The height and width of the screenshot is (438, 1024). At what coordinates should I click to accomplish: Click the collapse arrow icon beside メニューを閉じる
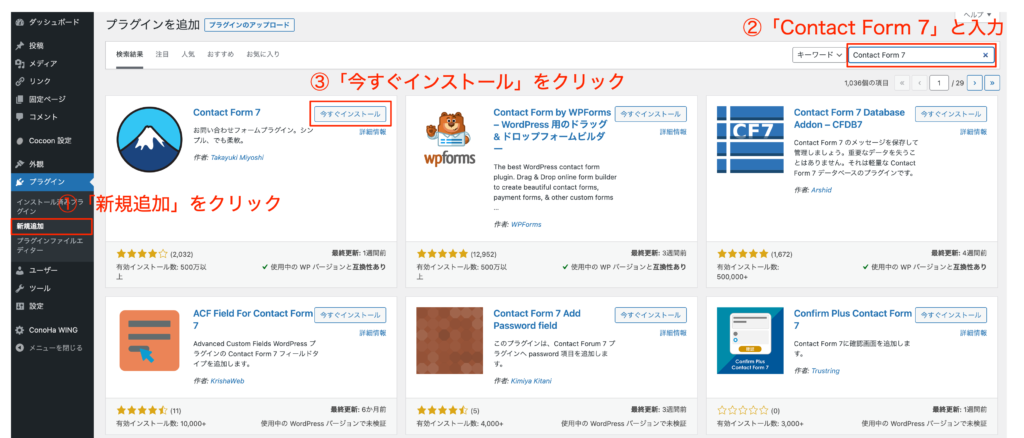tap(20, 347)
